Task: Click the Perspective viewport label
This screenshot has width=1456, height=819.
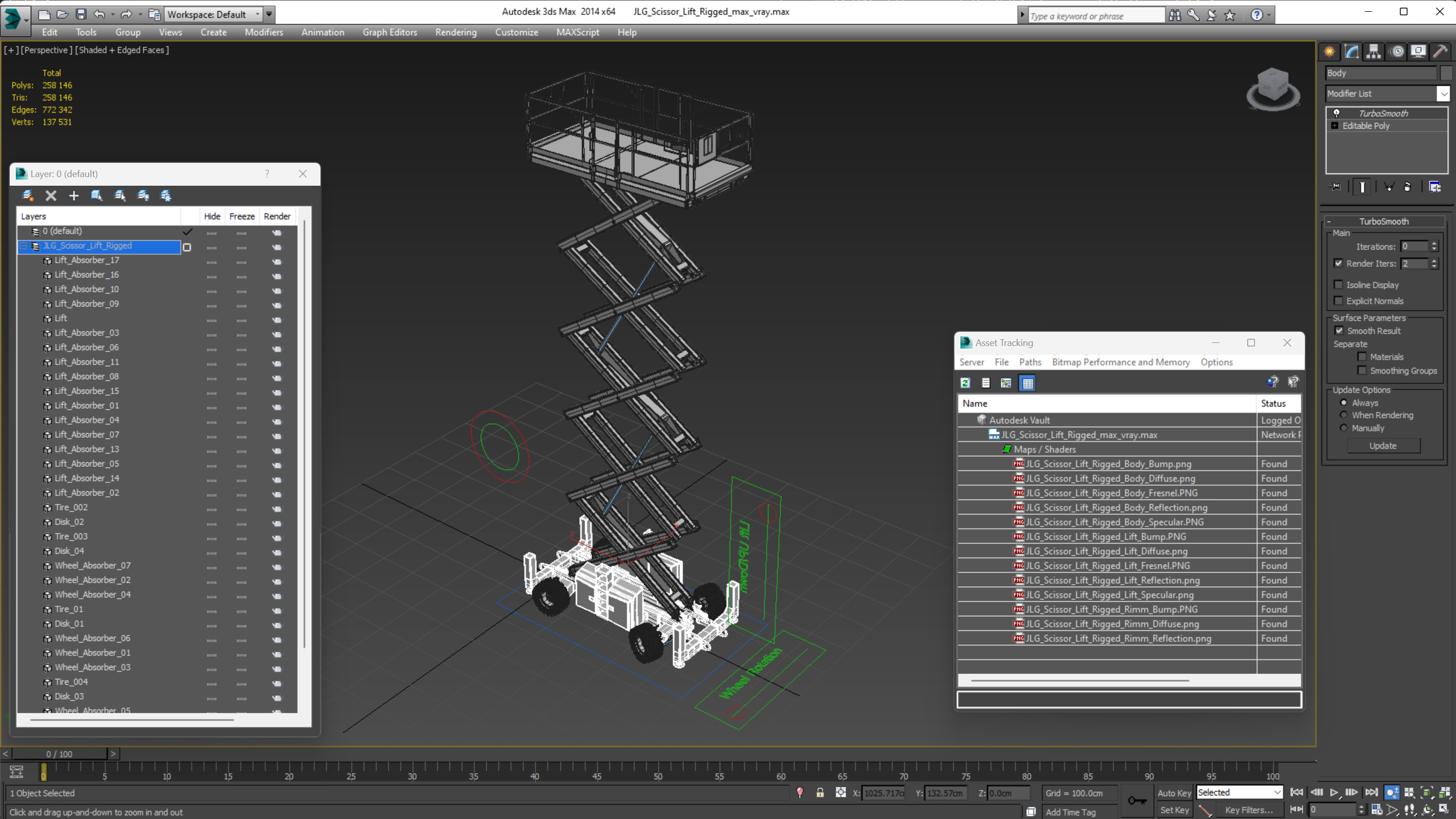Action: point(46,49)
